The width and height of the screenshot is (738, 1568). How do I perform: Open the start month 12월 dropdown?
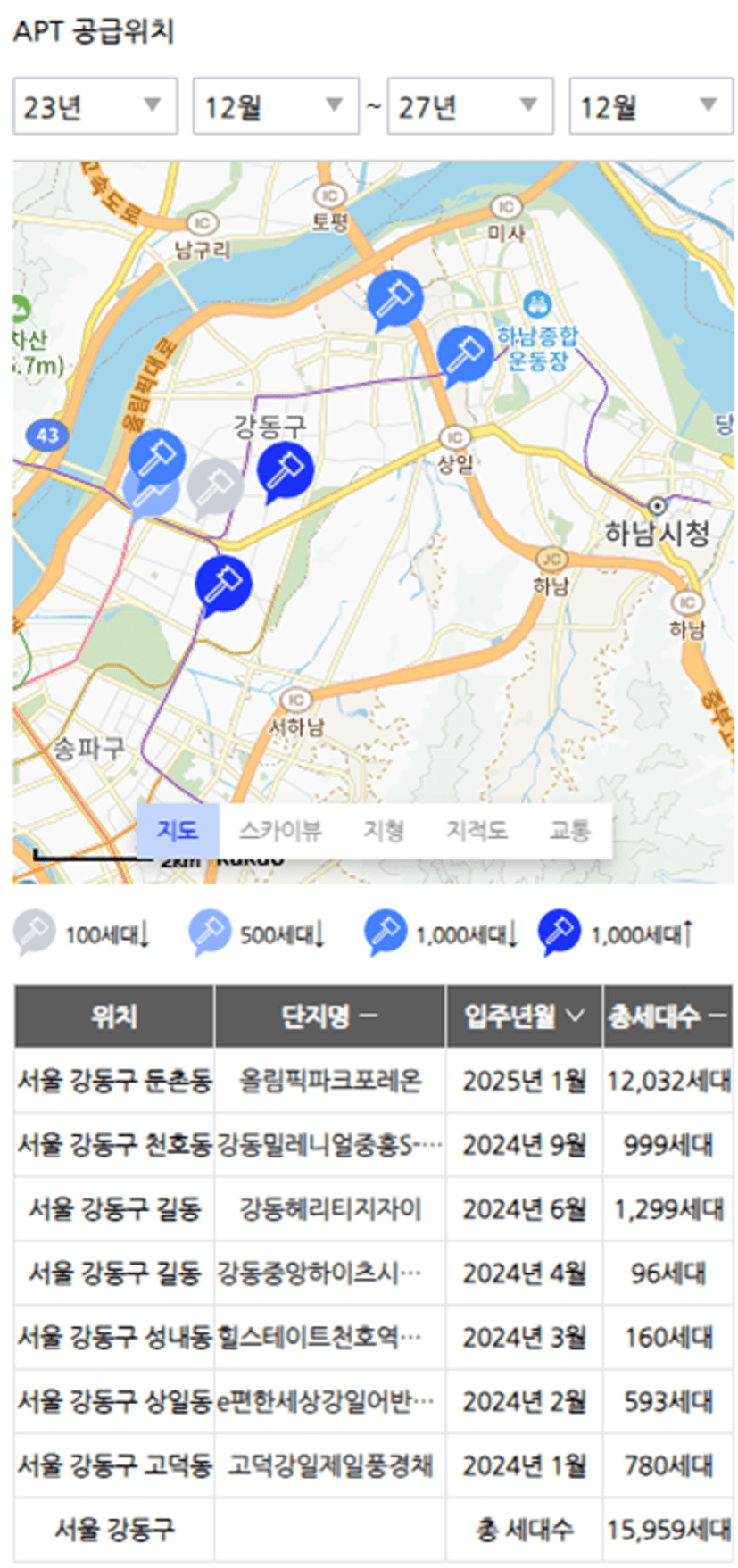tap(276, 106)
